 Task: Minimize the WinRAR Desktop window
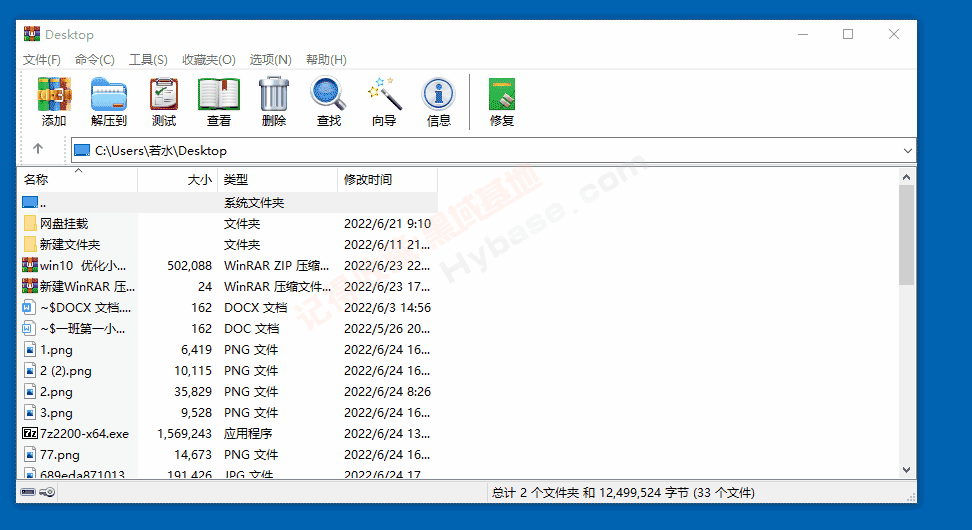[x=803, y=34]
